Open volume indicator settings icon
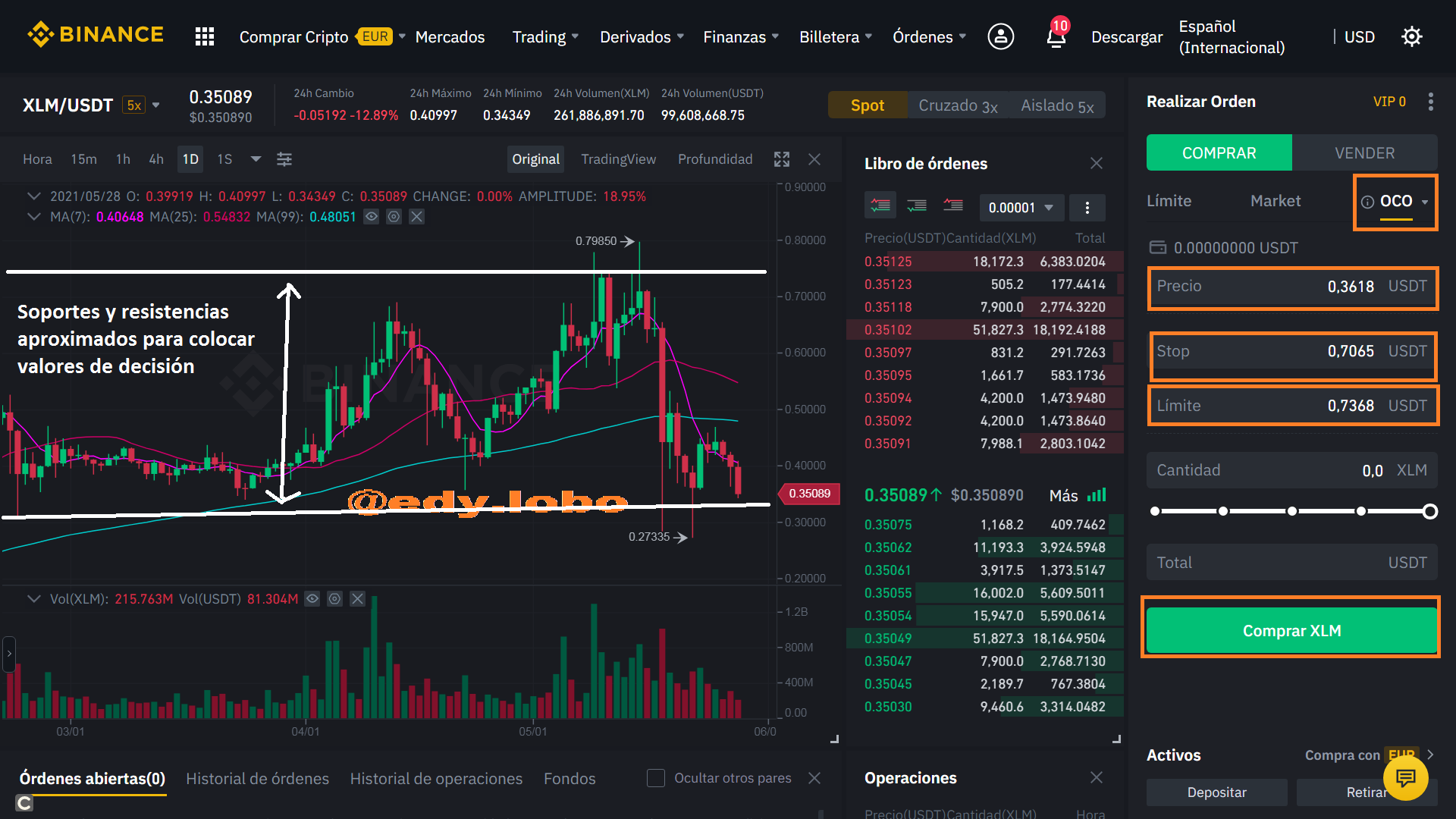Screen dimensions: 1456x819 pyautogui.click(x=334, y=599)
